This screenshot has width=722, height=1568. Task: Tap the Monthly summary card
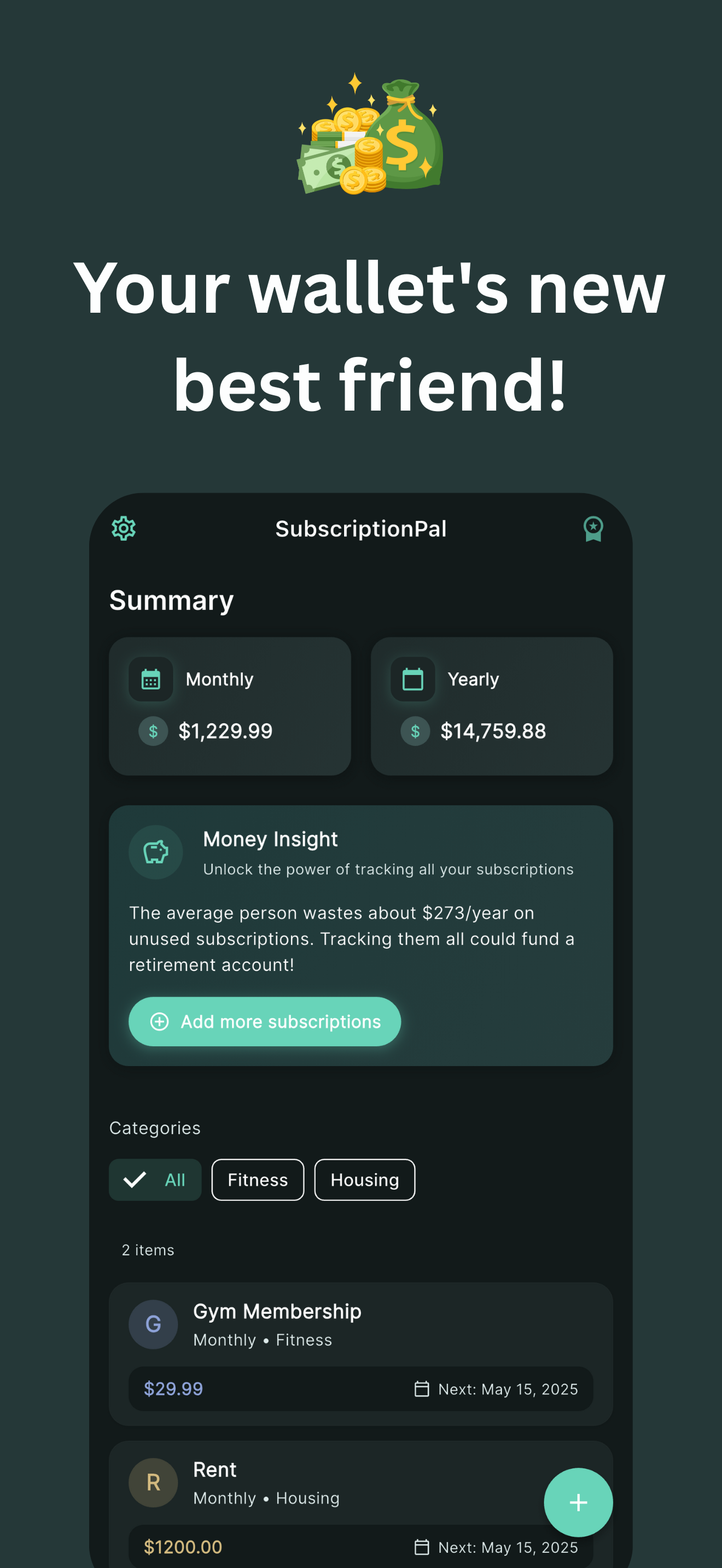pos(230,706)
